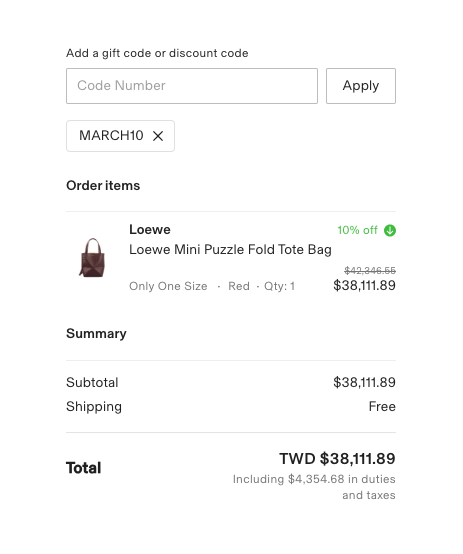The width and height of the screenshot is (463, 554).
Task: Click the green discount arrow icon
Action: 390,230
